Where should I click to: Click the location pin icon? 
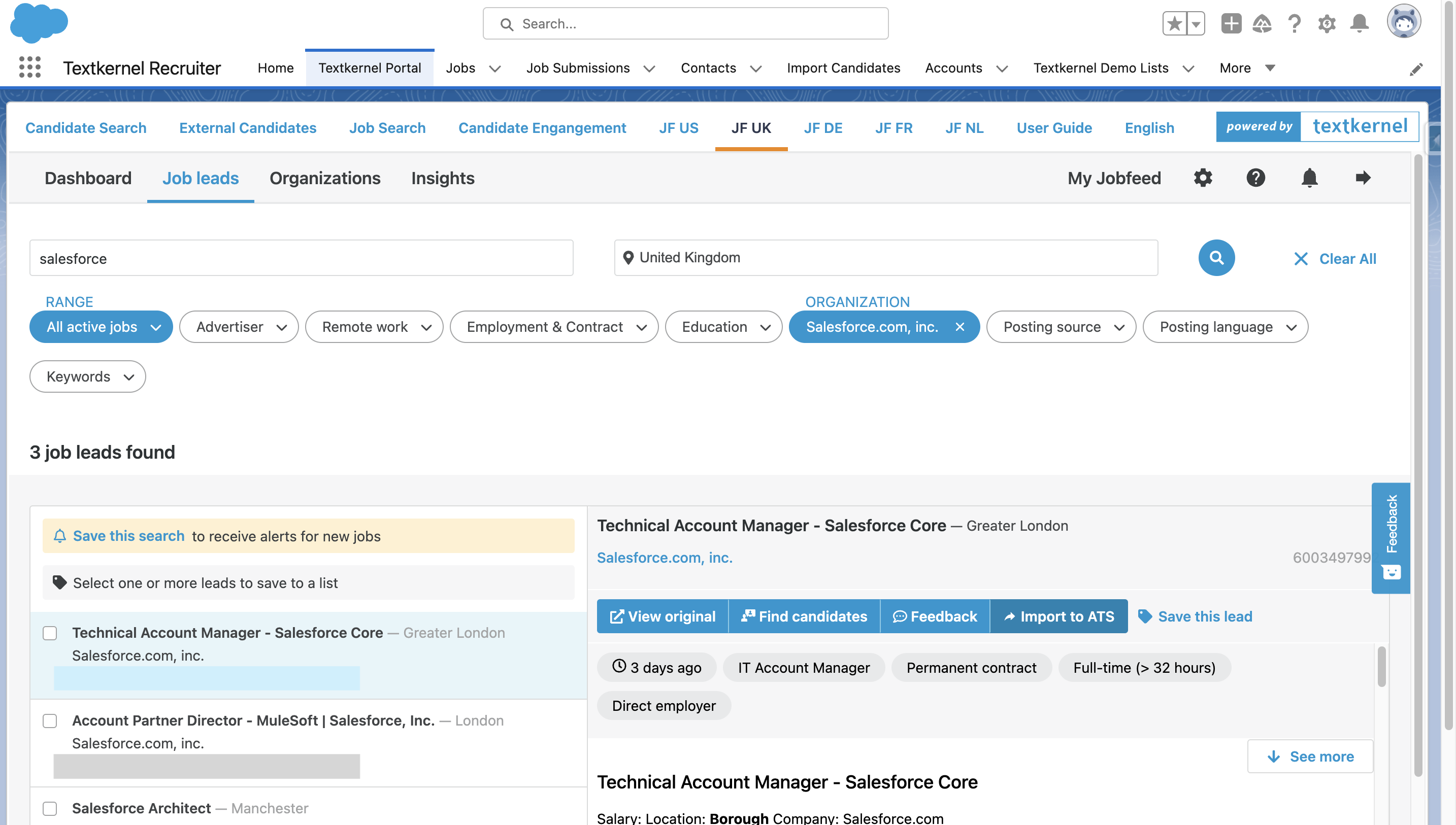tap(628, 258)
